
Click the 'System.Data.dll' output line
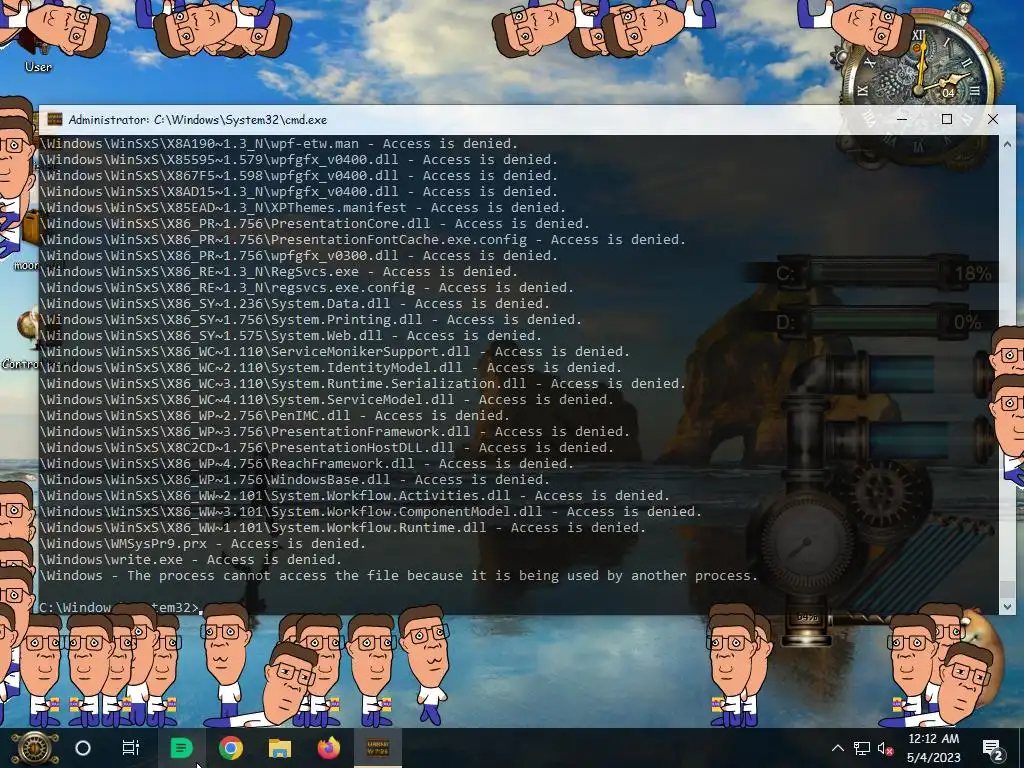tap(295, 304)
